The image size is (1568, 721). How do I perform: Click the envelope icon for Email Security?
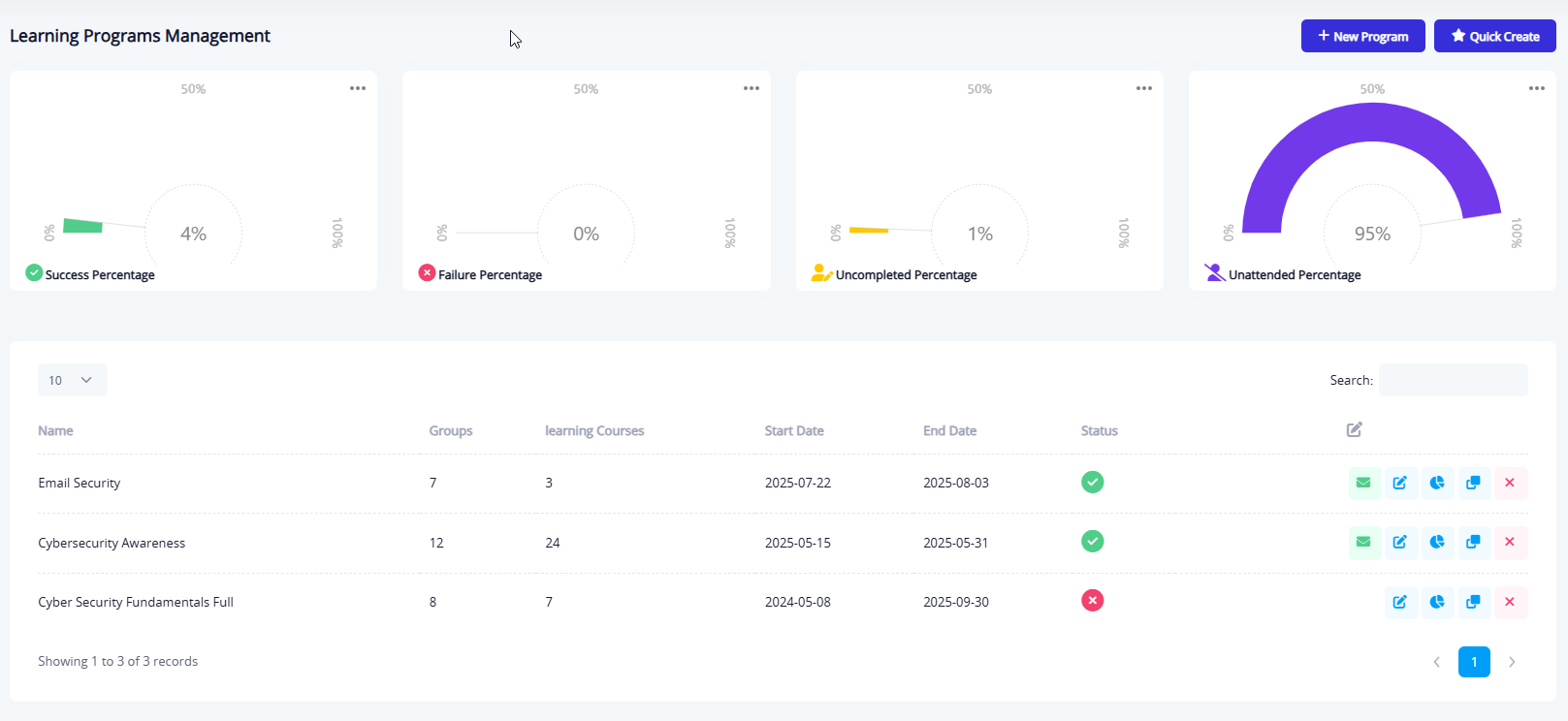click(x=1363, y=483)
